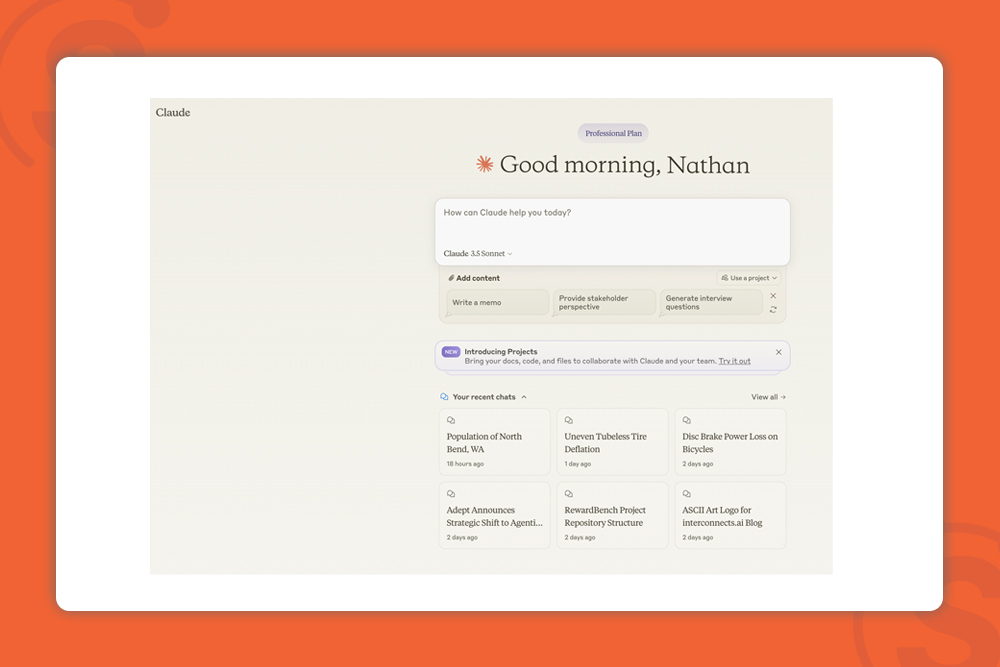Click the paperclip Add content icon
Screen dimensions: 1000x667
[x=451, y=278]
